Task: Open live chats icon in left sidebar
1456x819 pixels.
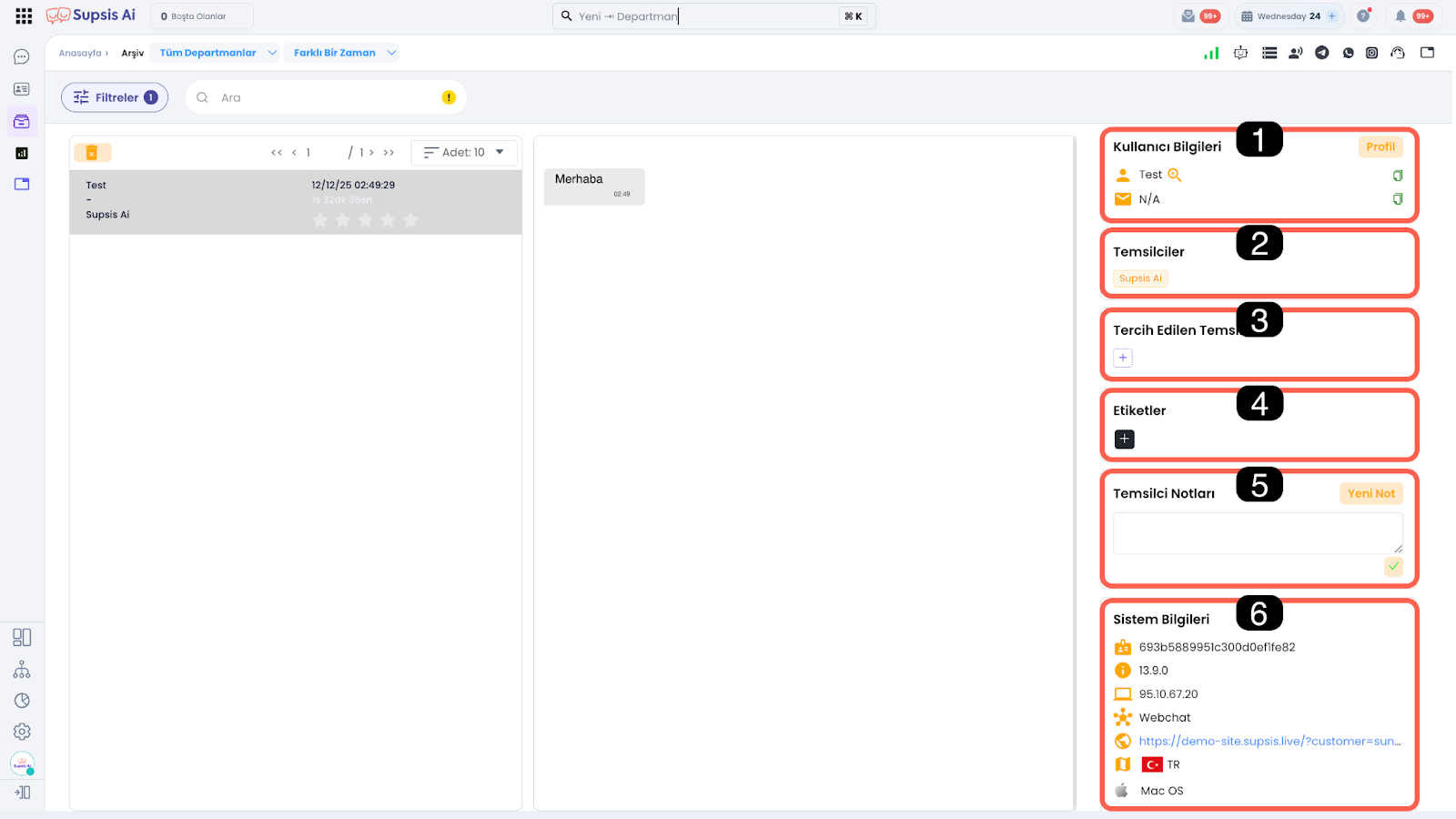Action: point(22,57)
